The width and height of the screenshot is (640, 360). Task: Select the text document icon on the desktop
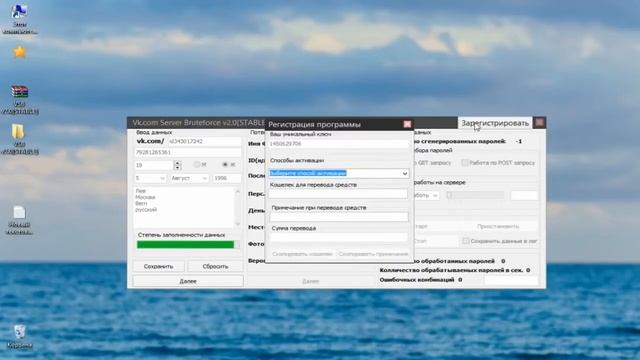point(19,212)
